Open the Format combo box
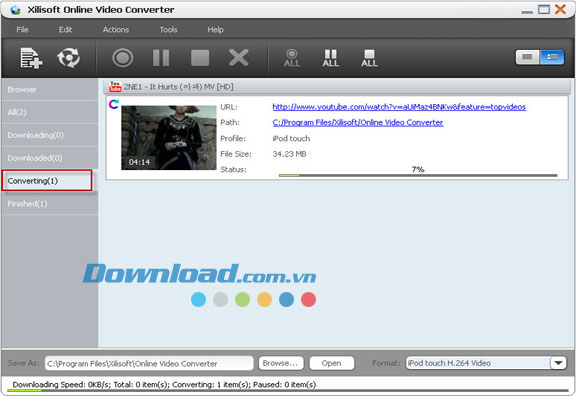Image resolution: width=576 pixels, height=396 pixels. pos(486,363)
